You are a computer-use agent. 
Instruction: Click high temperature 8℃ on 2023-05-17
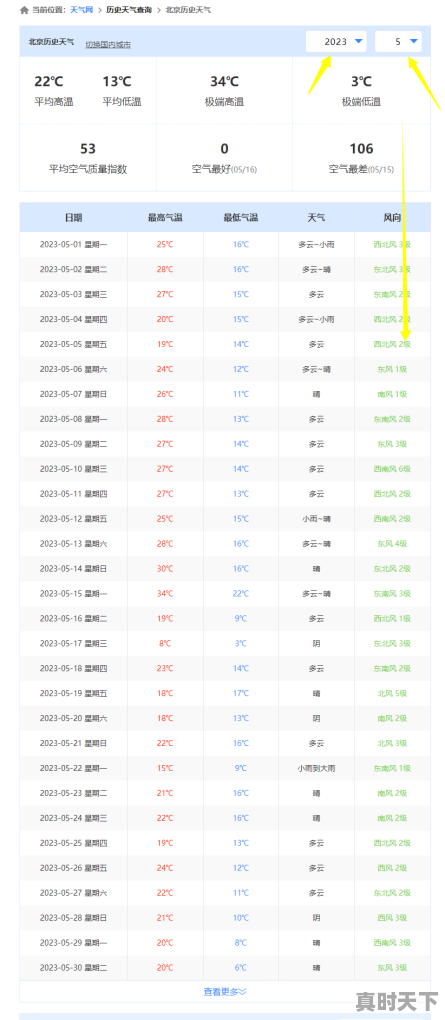[165, 643]
